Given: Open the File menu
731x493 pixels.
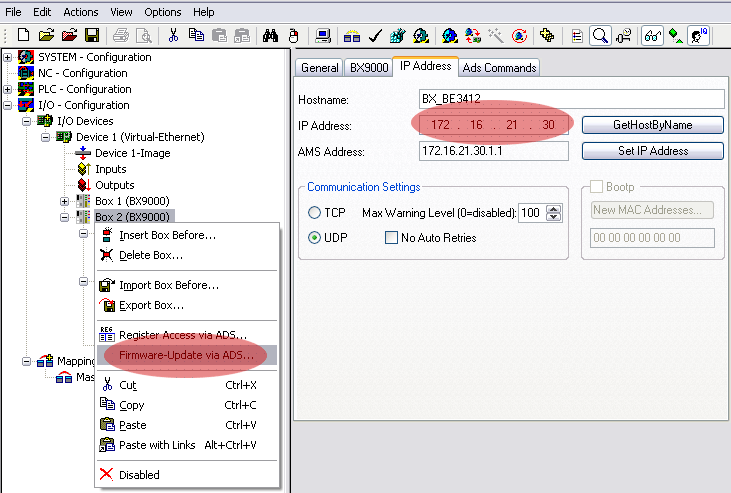Looking at the screenshot, I should tap(13, 12).
